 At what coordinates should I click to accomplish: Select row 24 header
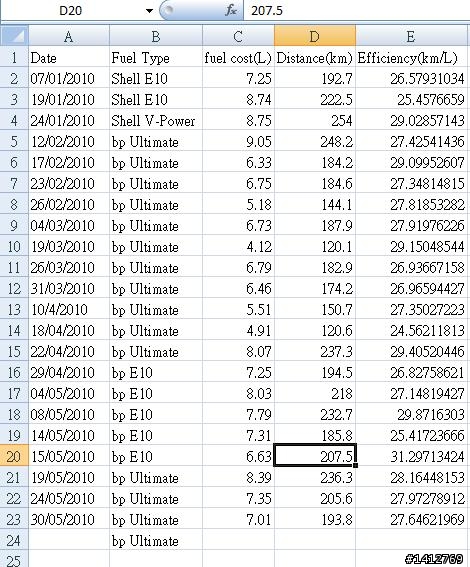click(x=14, y=540)
